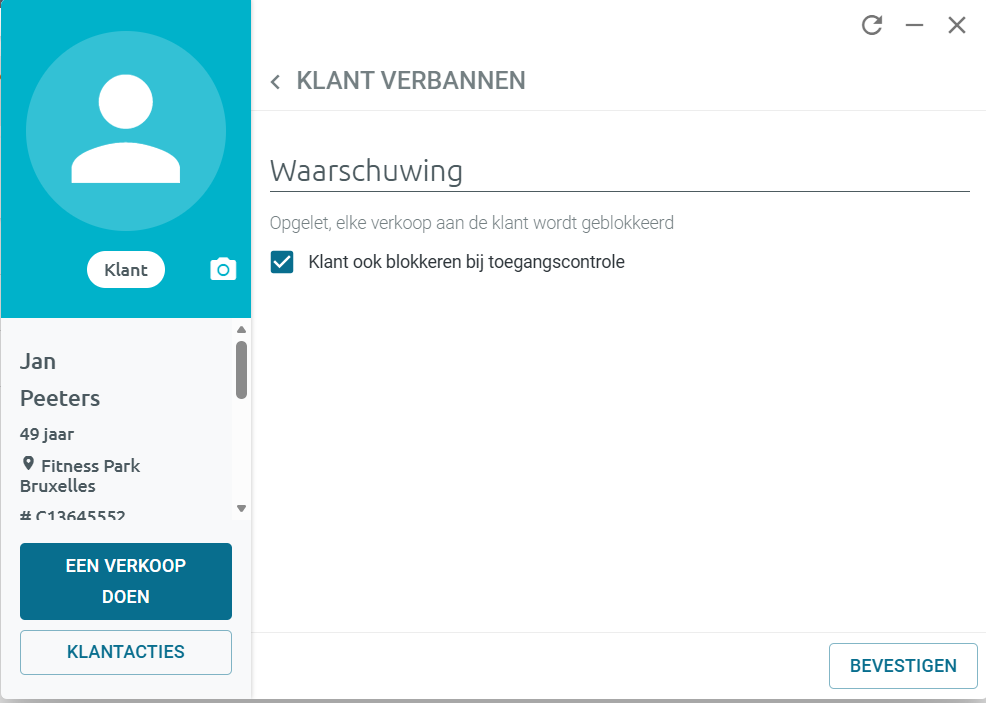Click the customer name Jan Peeters
Screen dimensions: 986x703
[x=60, y=380]
